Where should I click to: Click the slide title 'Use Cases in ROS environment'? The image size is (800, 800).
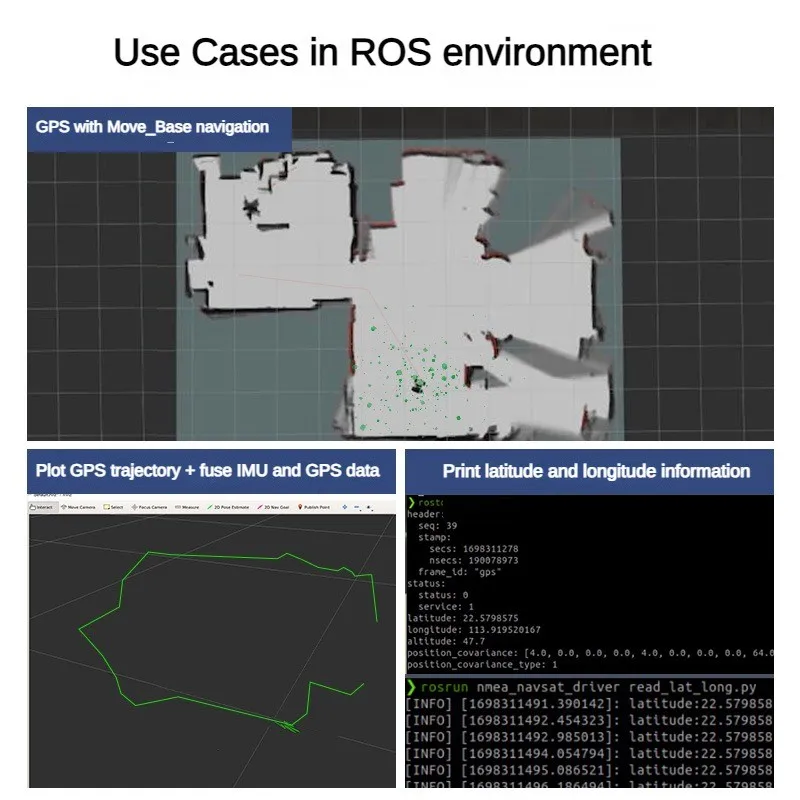pyautogui.click(x=382, y=52)
